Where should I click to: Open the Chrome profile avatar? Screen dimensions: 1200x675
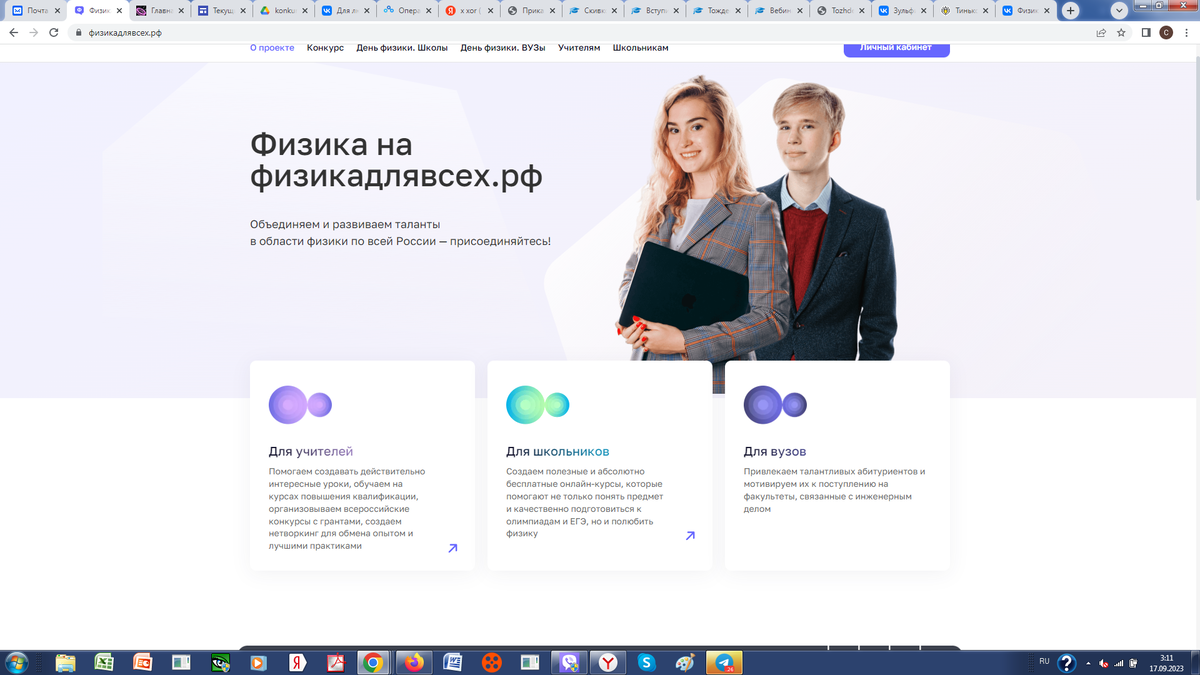pyautogui.click(x=1166, y=32)
